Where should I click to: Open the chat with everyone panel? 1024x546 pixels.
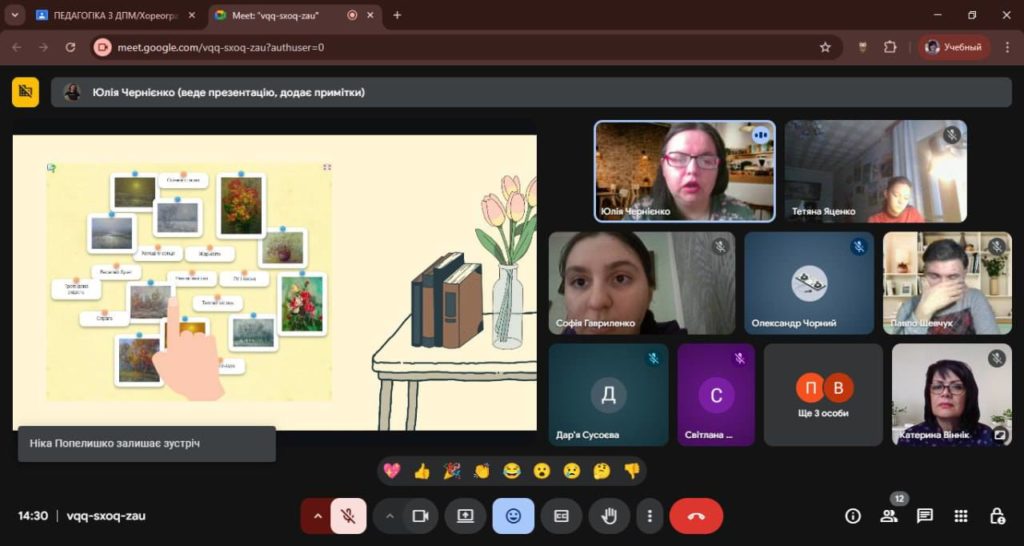click(x=925, y=516)
